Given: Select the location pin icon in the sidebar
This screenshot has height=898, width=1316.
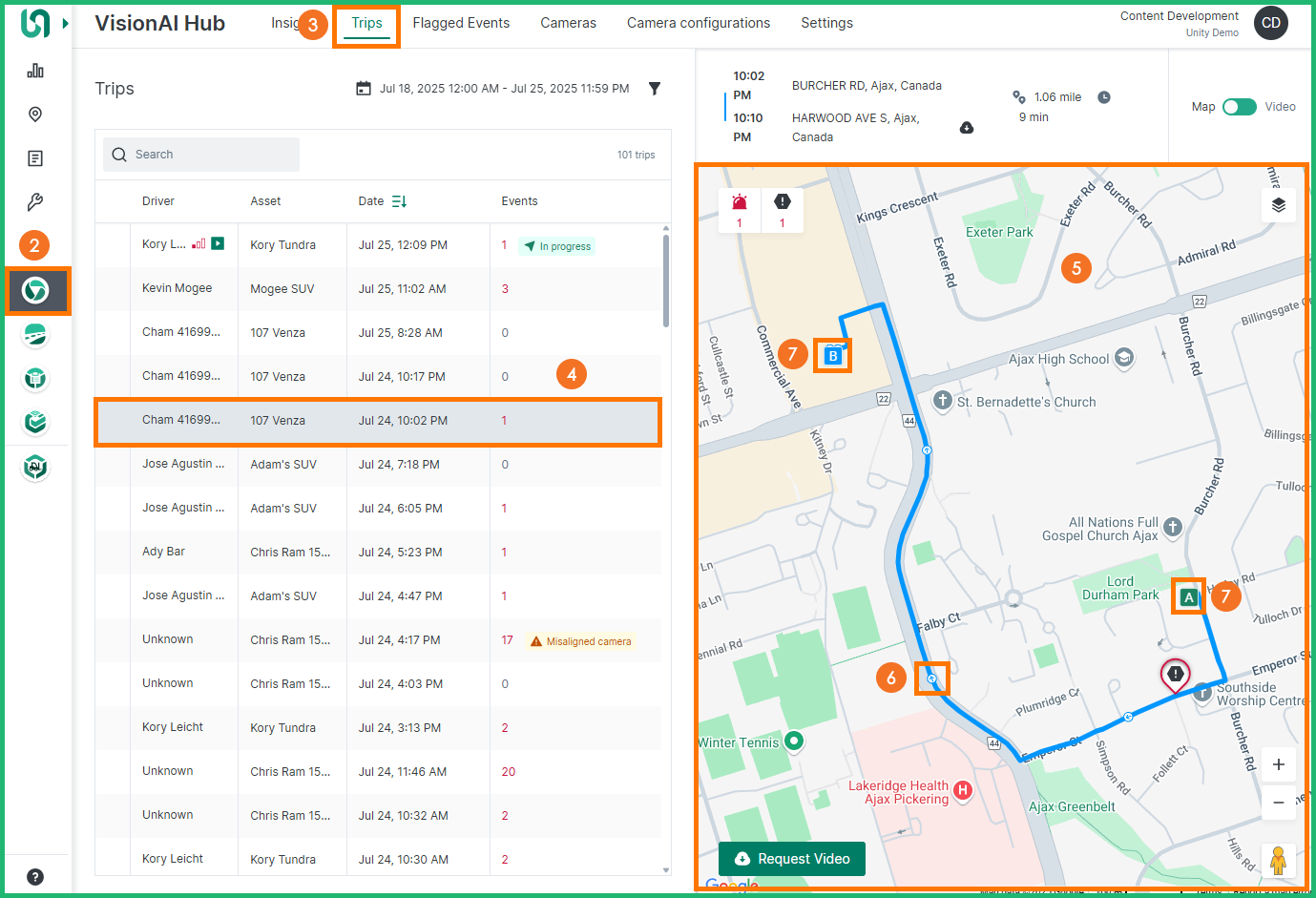Looking at the screenshot, I should [35, 114].
